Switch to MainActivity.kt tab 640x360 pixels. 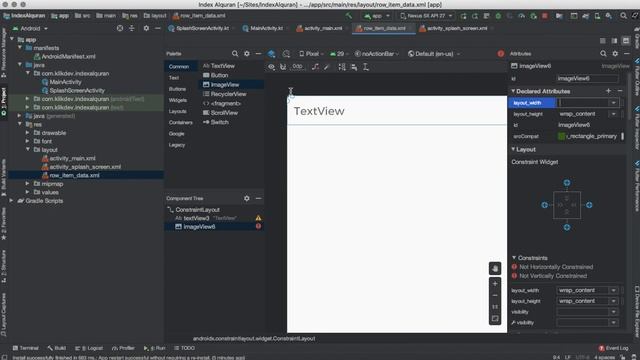[262, 29]
